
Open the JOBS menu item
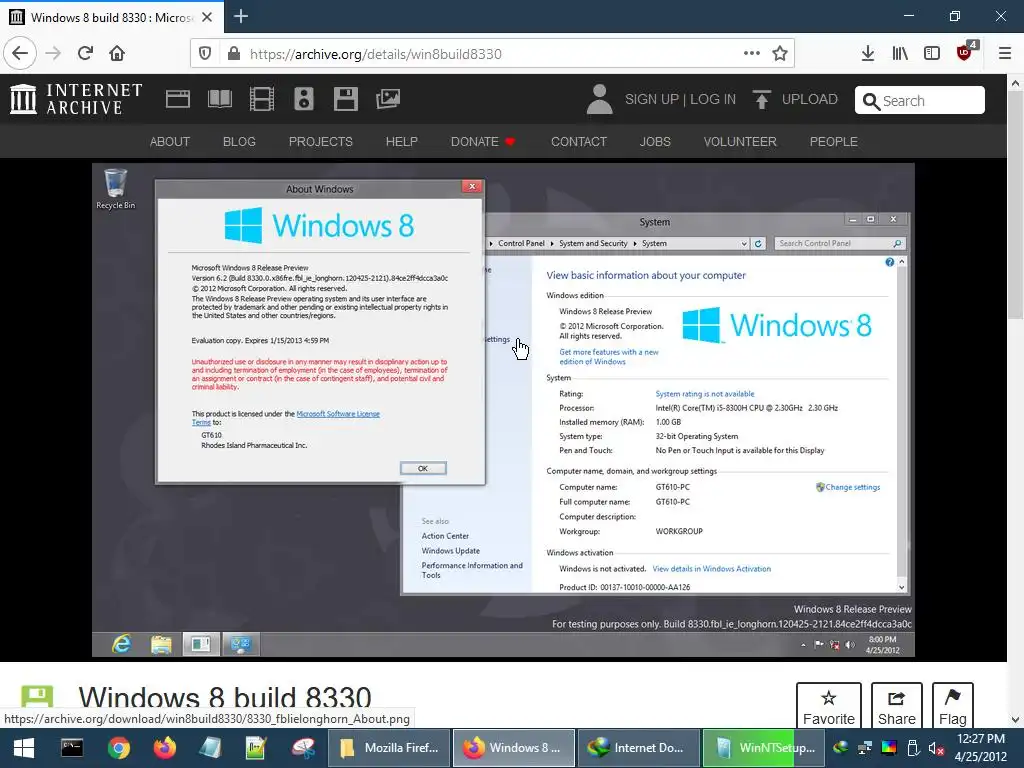655,142
